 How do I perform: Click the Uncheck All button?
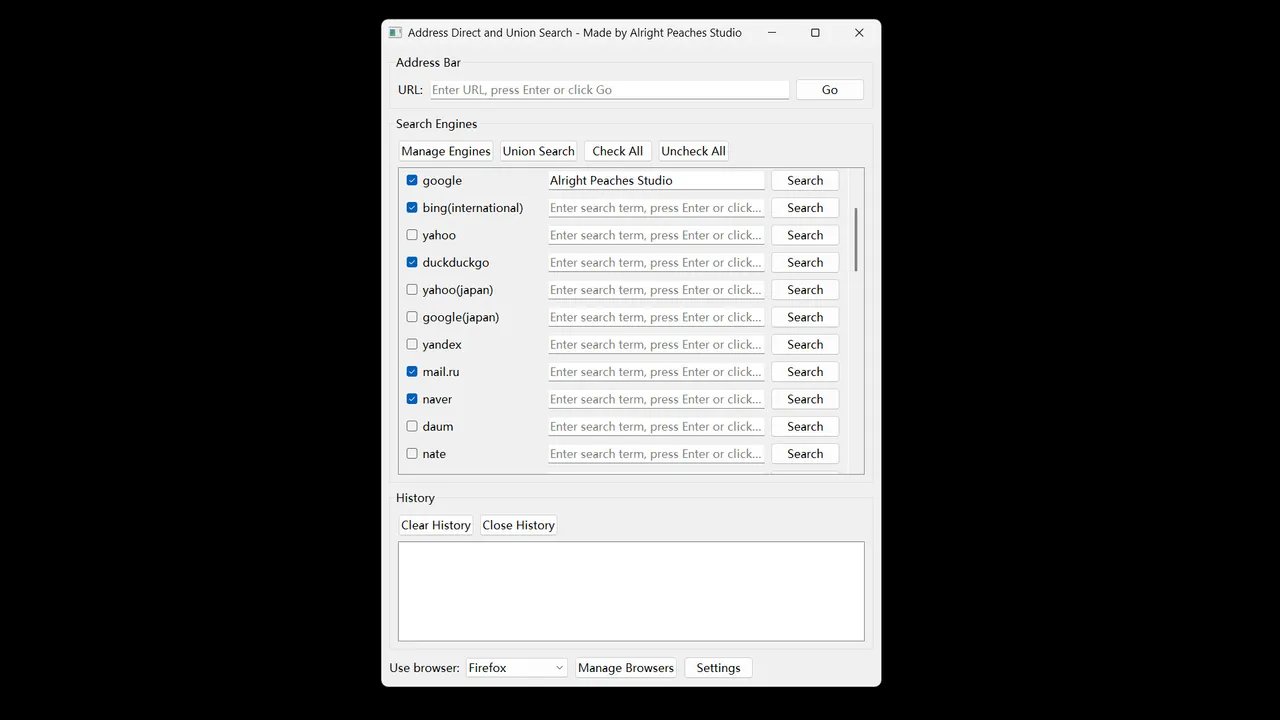[693, 151]
